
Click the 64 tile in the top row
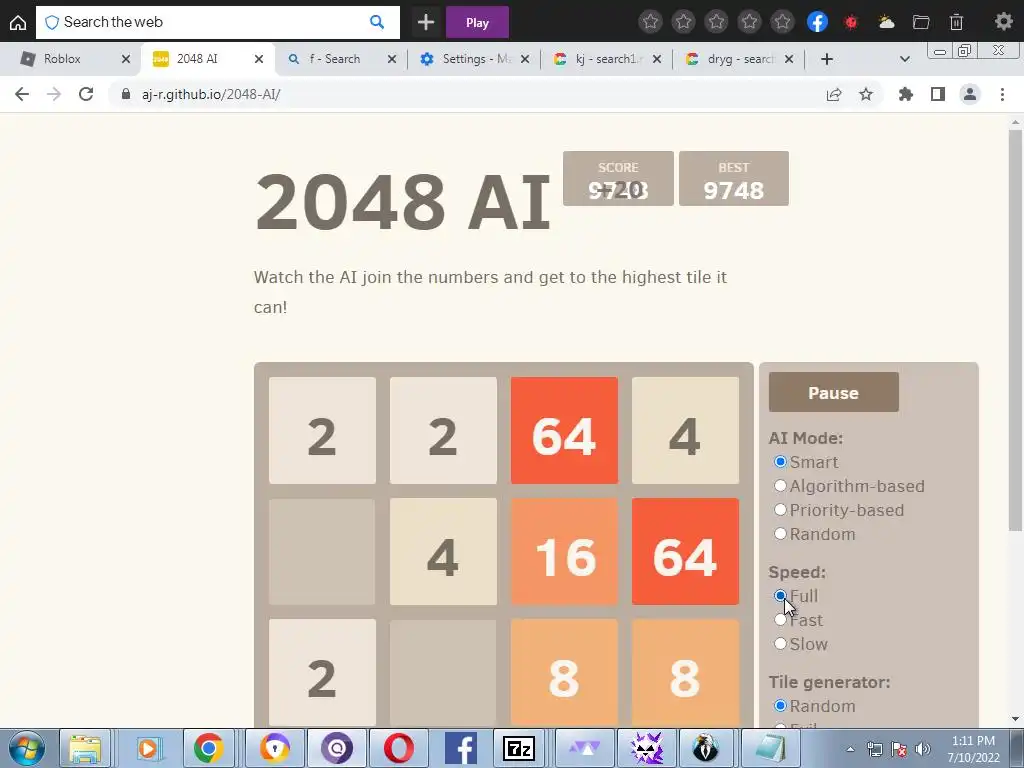[x=564, y=430]
